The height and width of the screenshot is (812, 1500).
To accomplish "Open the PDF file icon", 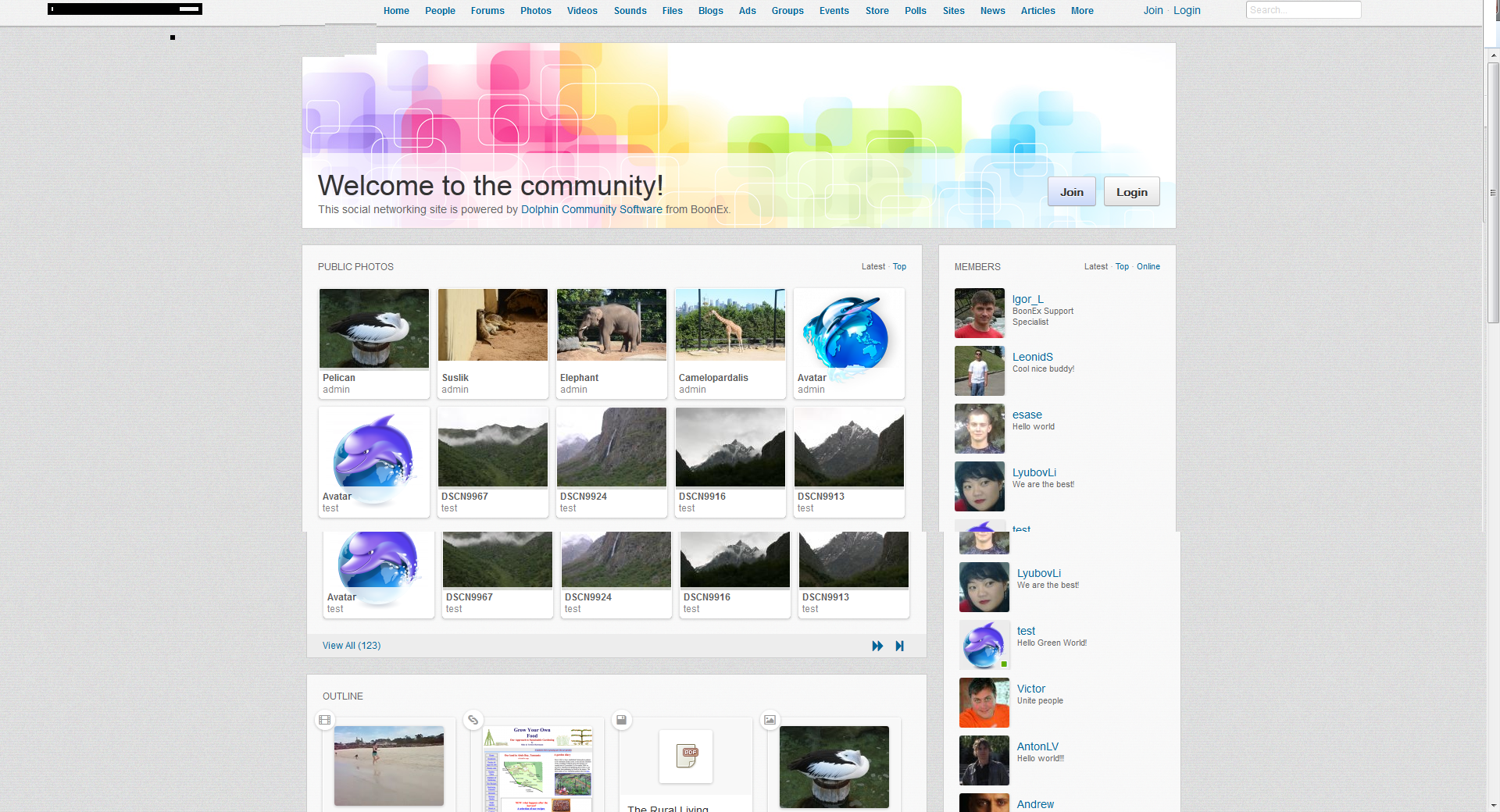I will [686, 756].
